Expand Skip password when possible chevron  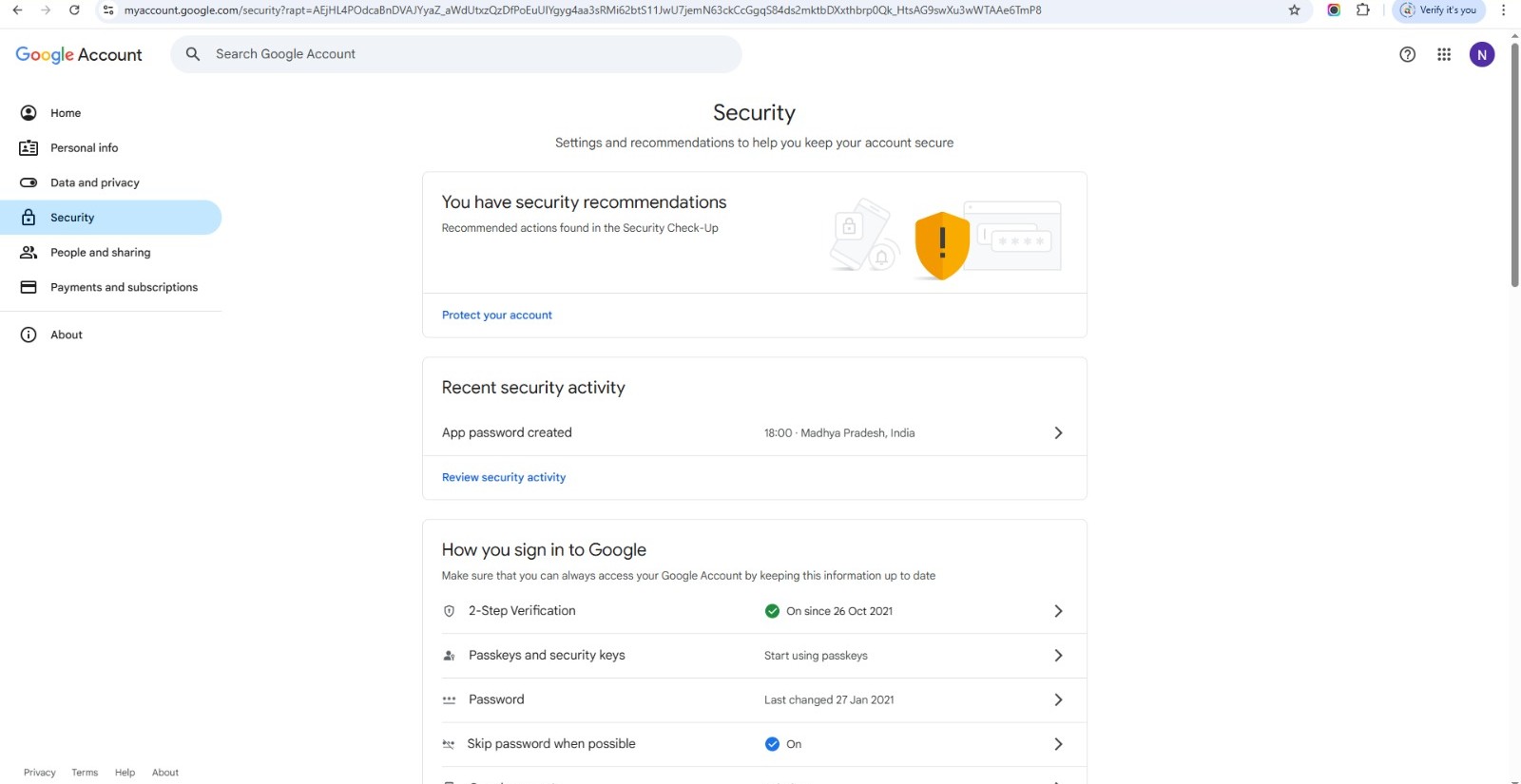(1058, 744)
